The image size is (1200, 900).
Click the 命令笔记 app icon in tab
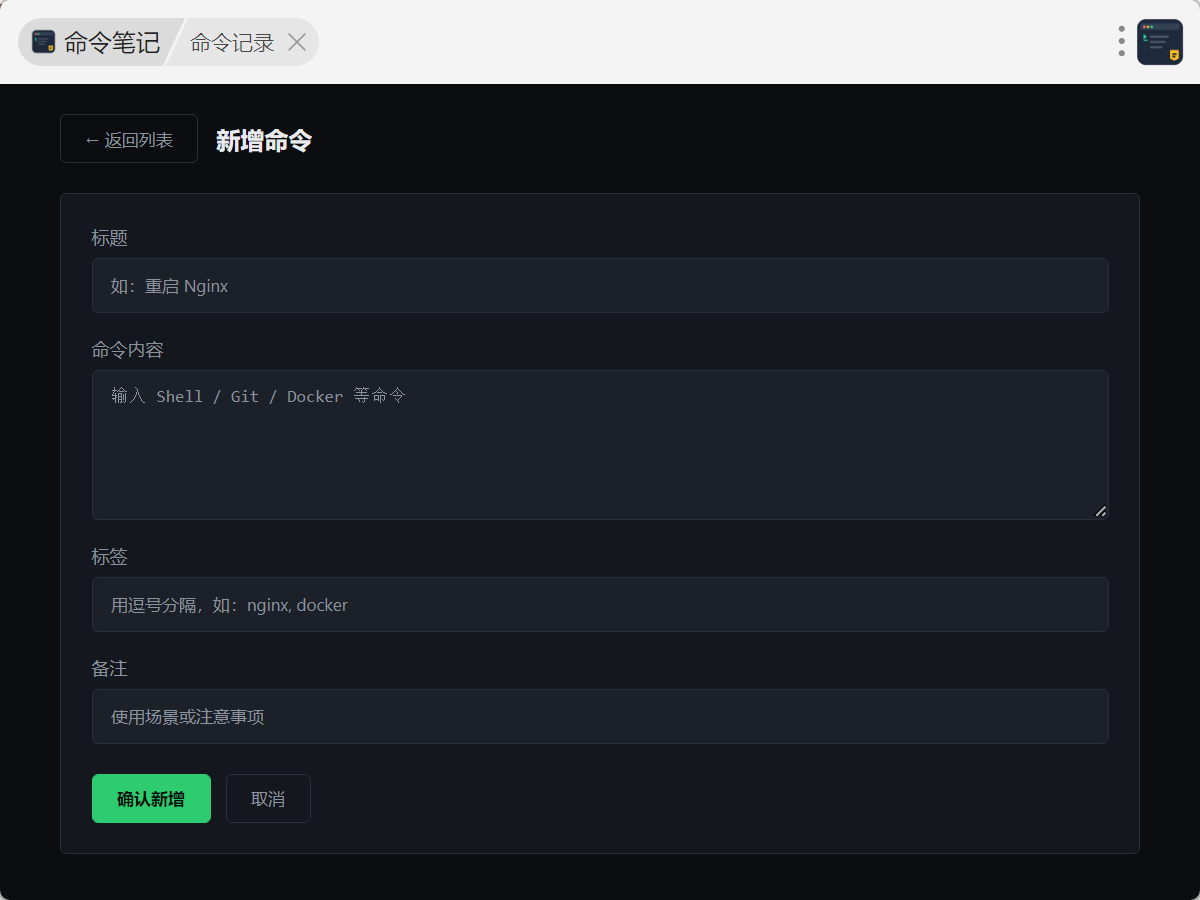click(44, 42)
